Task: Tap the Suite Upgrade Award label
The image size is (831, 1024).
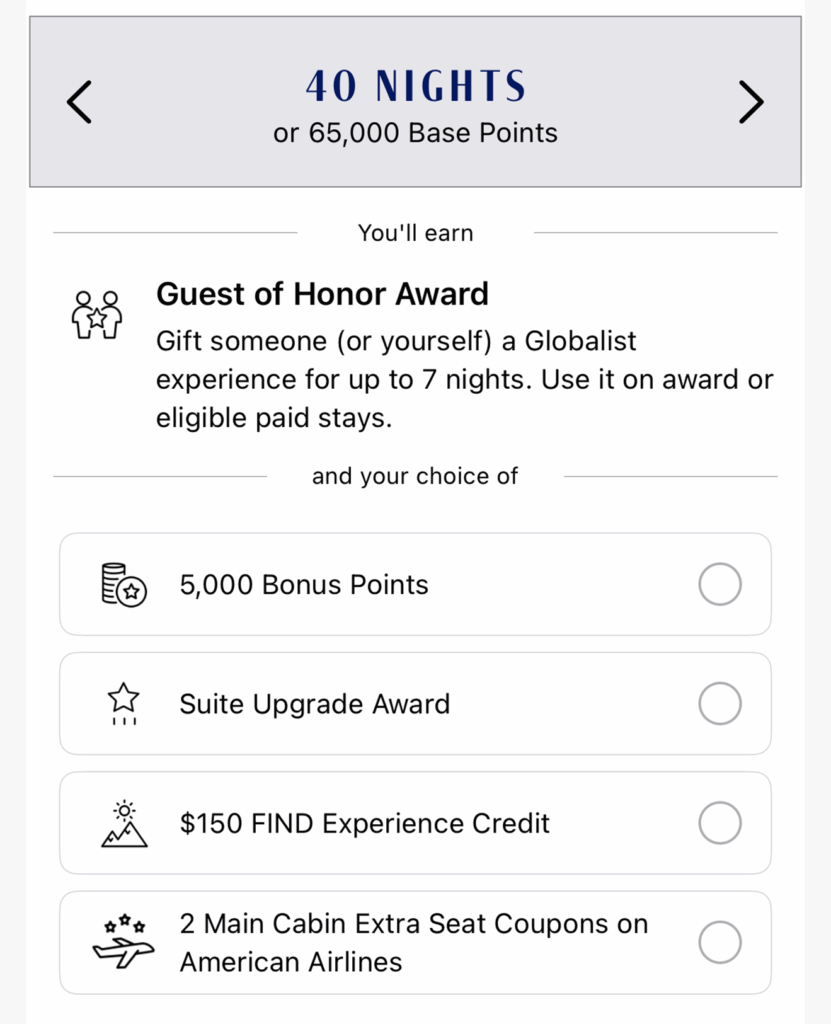Action: (314, 704)
